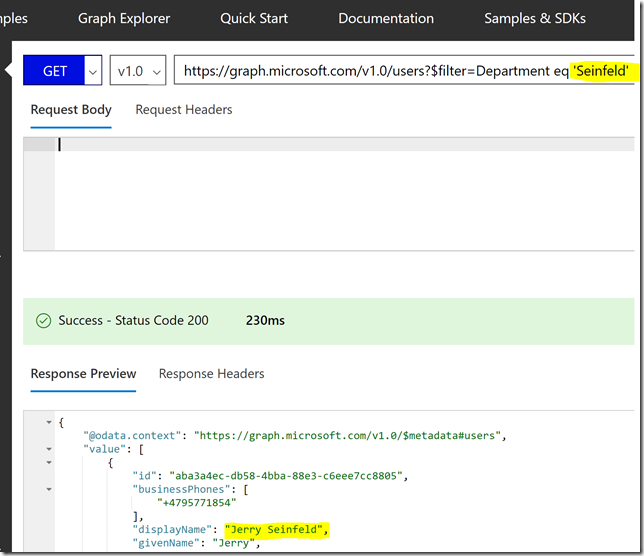Screen dimensions: 644x556
Task: Open the Graph Explorer nav link
Action: point(124,18)
